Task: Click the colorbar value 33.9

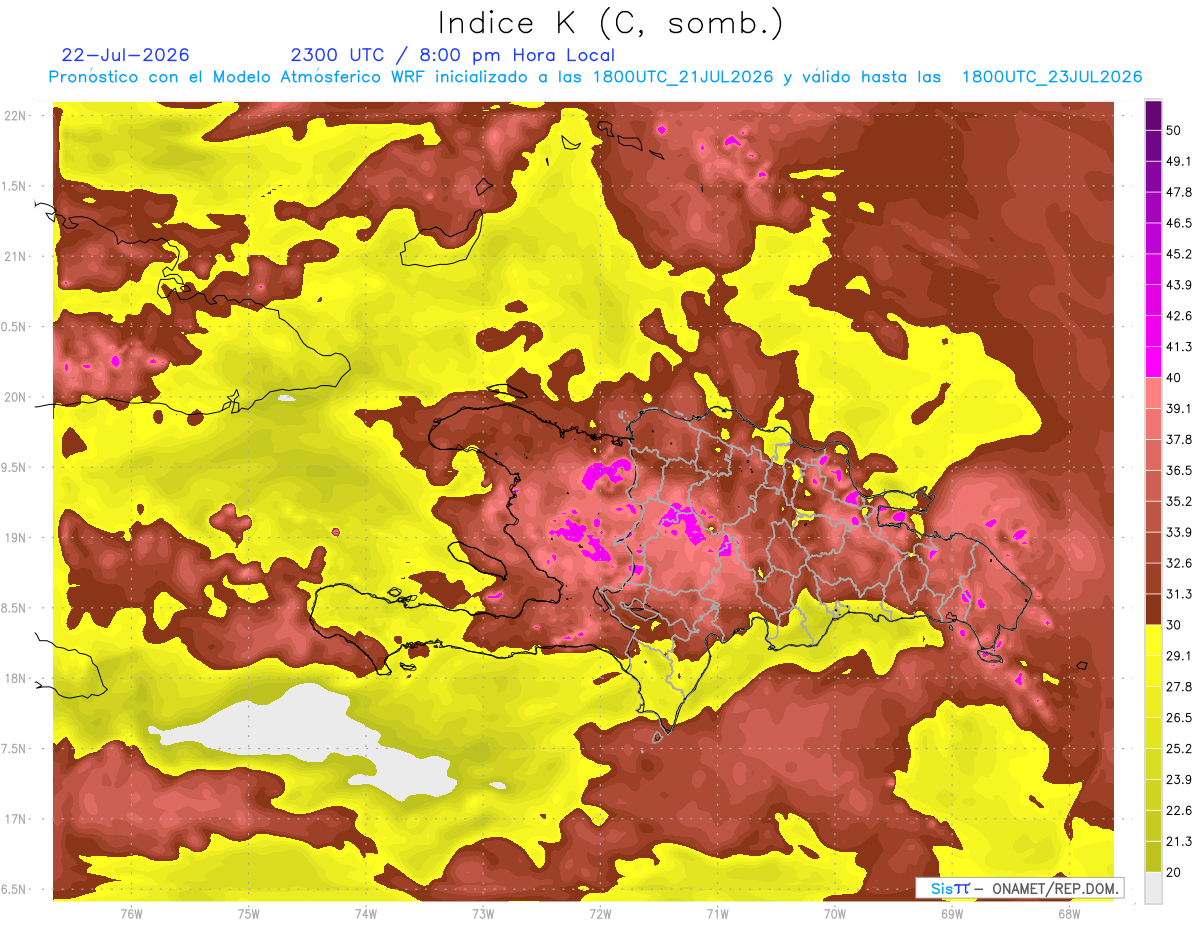Action: [x=1178, y=532]
